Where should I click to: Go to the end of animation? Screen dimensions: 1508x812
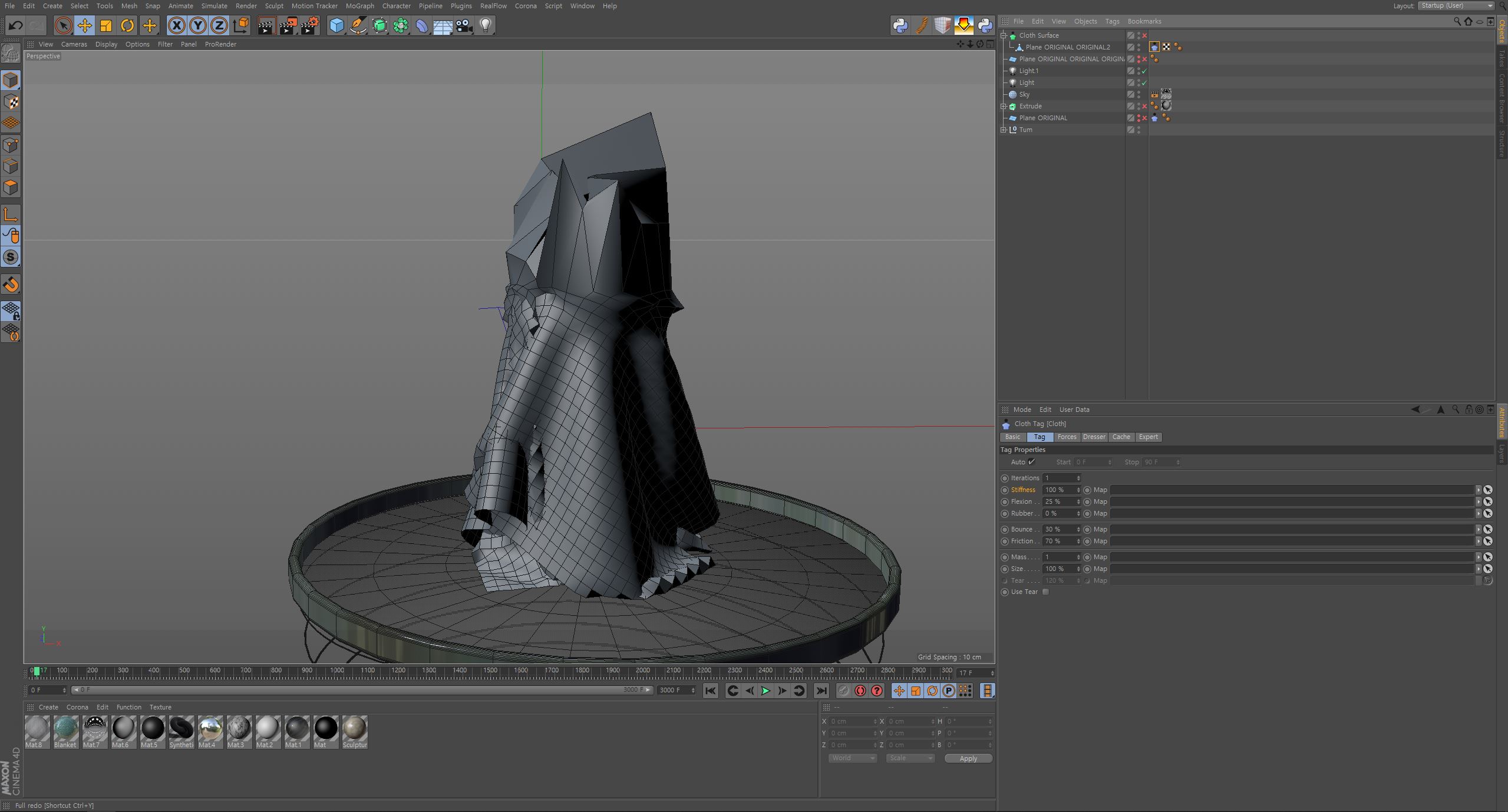(x=821, y=691)
